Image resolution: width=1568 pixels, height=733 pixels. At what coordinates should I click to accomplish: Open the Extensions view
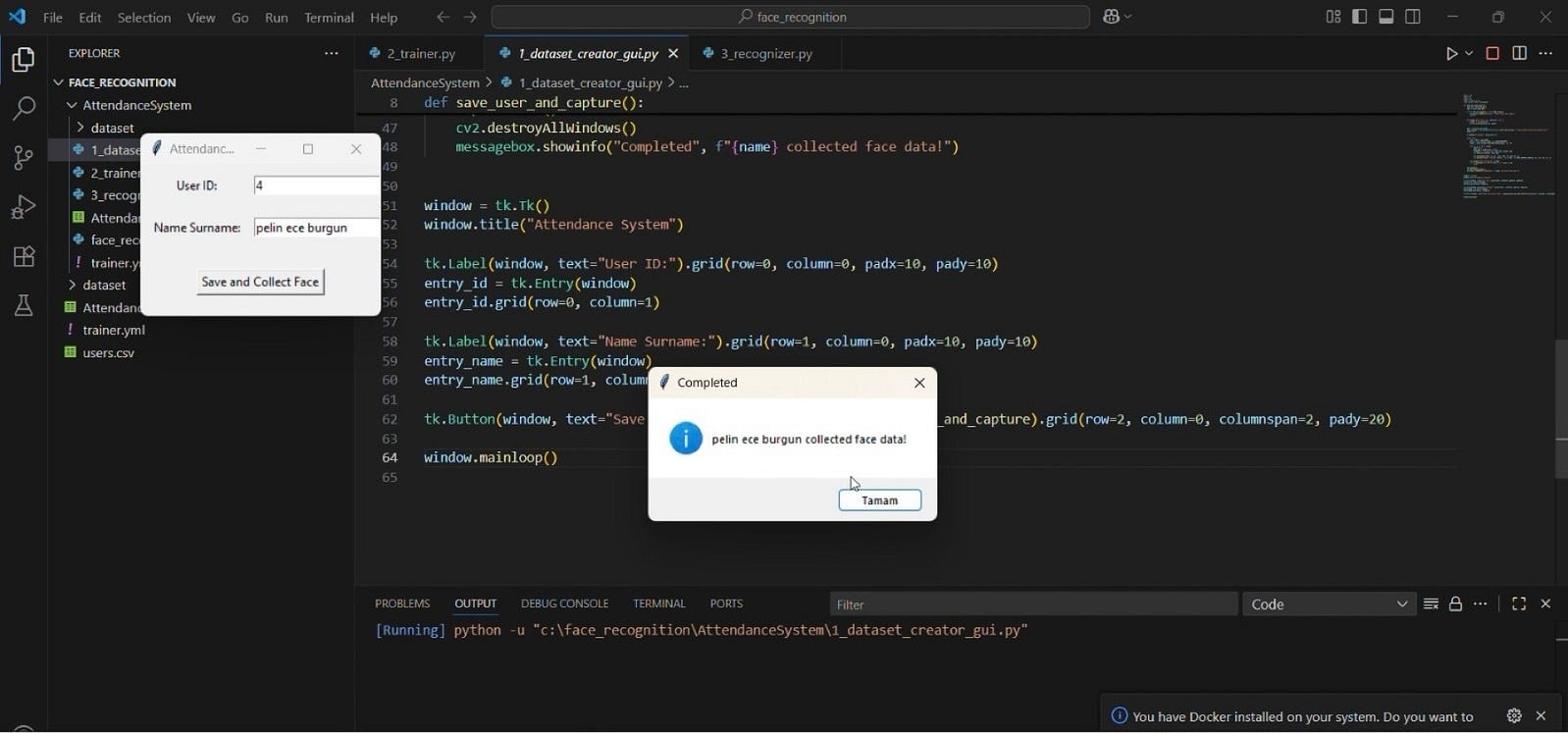click(x=24, y=256)
